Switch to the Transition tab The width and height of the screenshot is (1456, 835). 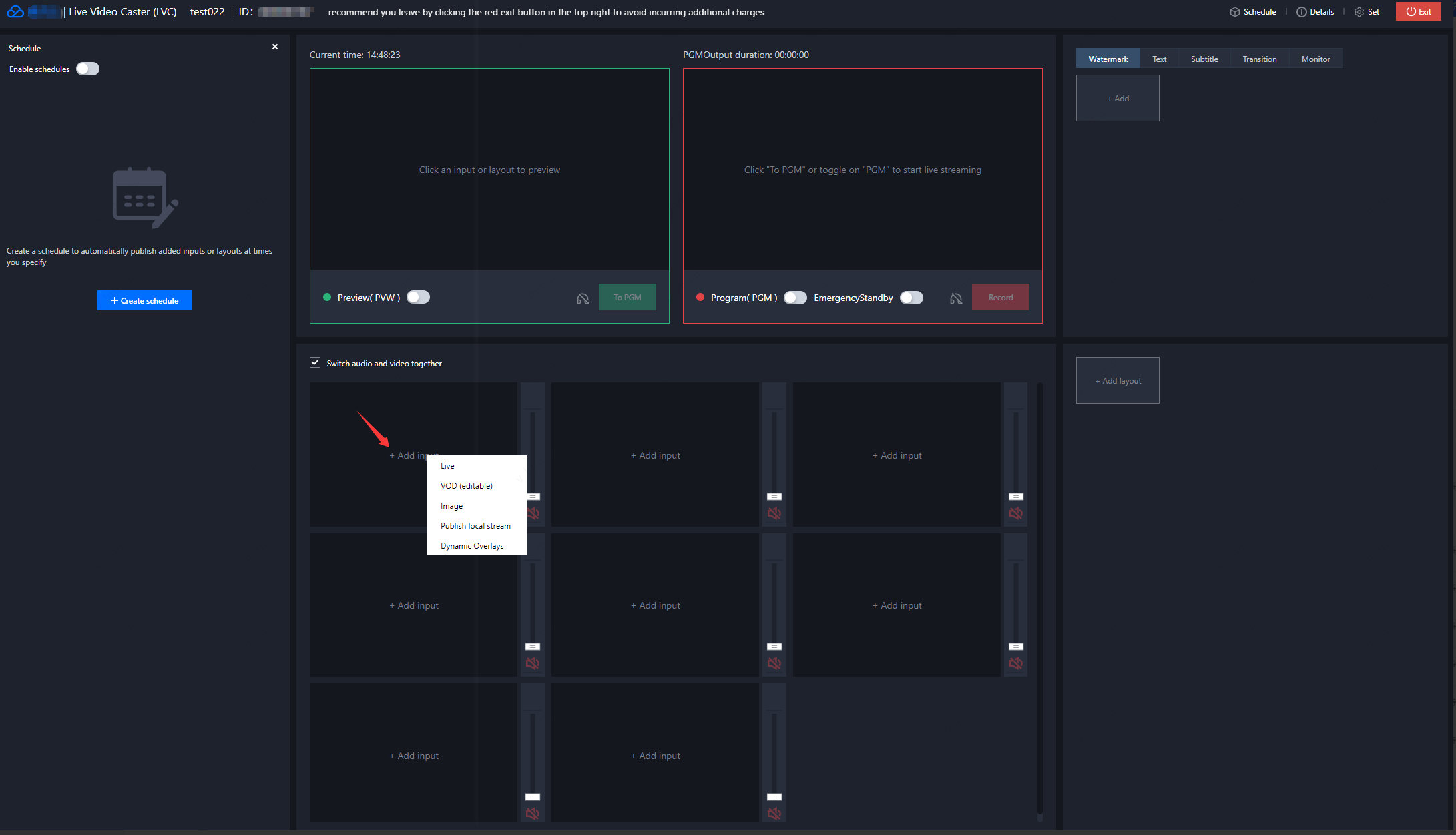[x=1259, y=59]
